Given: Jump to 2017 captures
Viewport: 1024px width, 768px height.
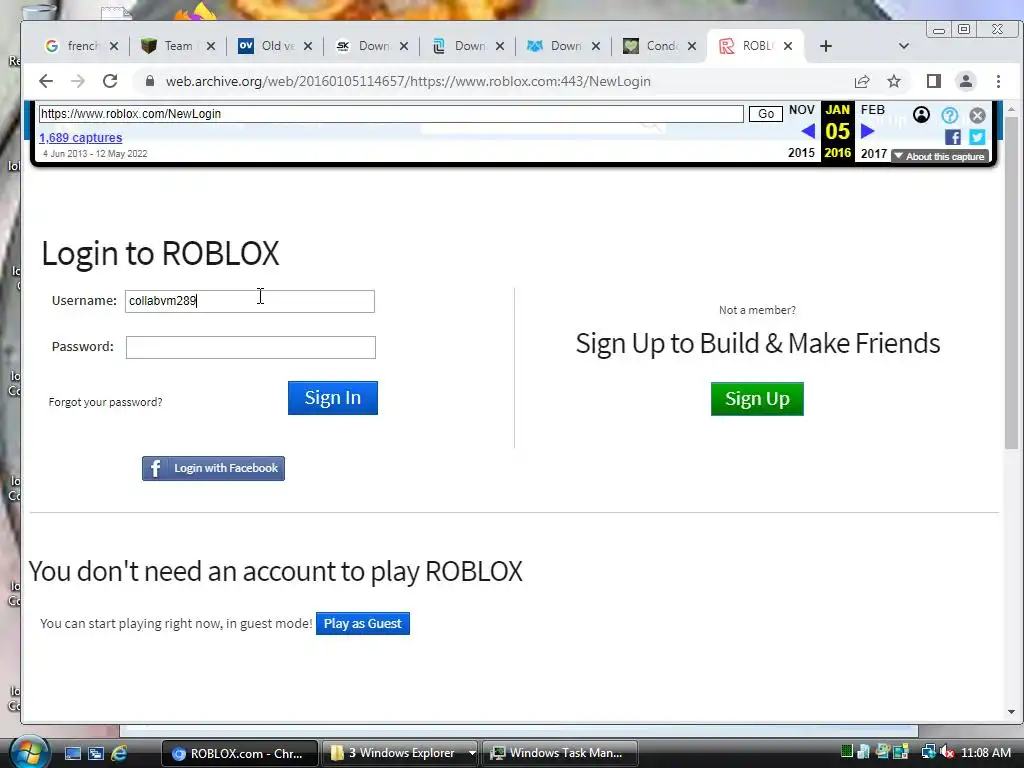Looking at the screenshot, I should pos(874,153).
